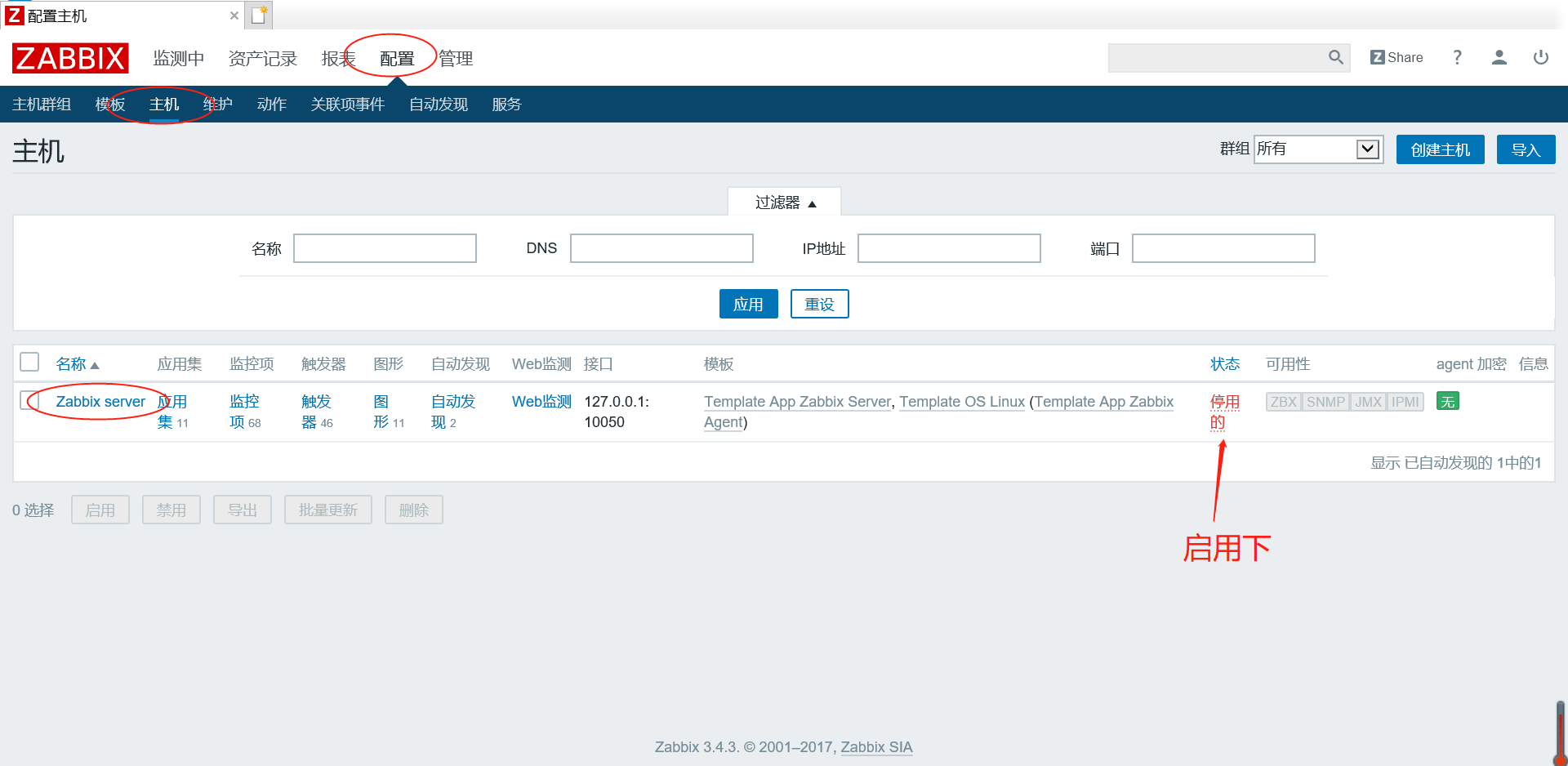Image resolution: width=1568 pixels, height=766 pixels.
Task: Tick the select-all hosts checkbox
Action: 29,362
